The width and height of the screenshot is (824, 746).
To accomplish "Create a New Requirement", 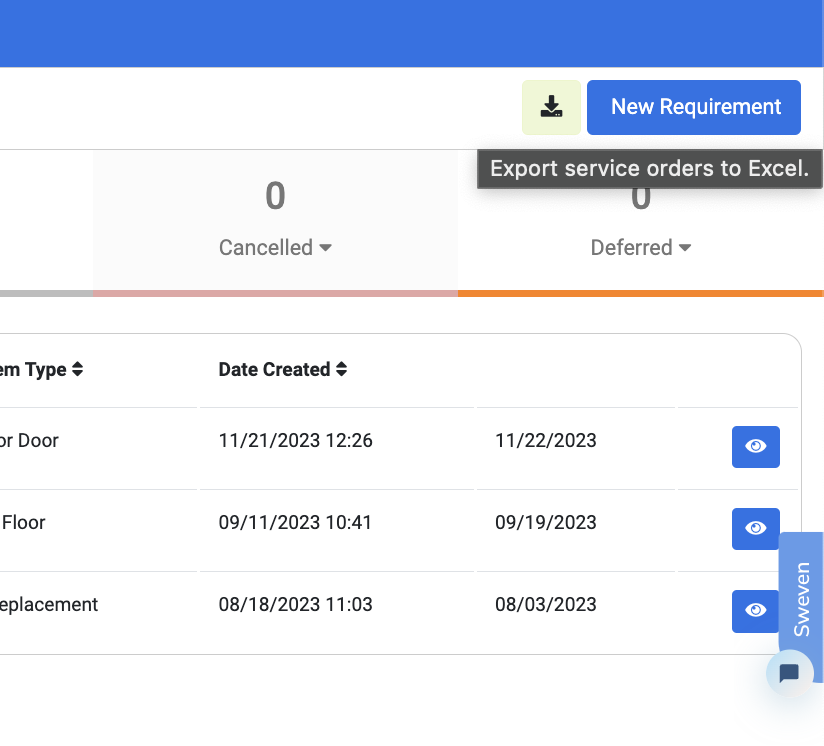I will (694, 107).
